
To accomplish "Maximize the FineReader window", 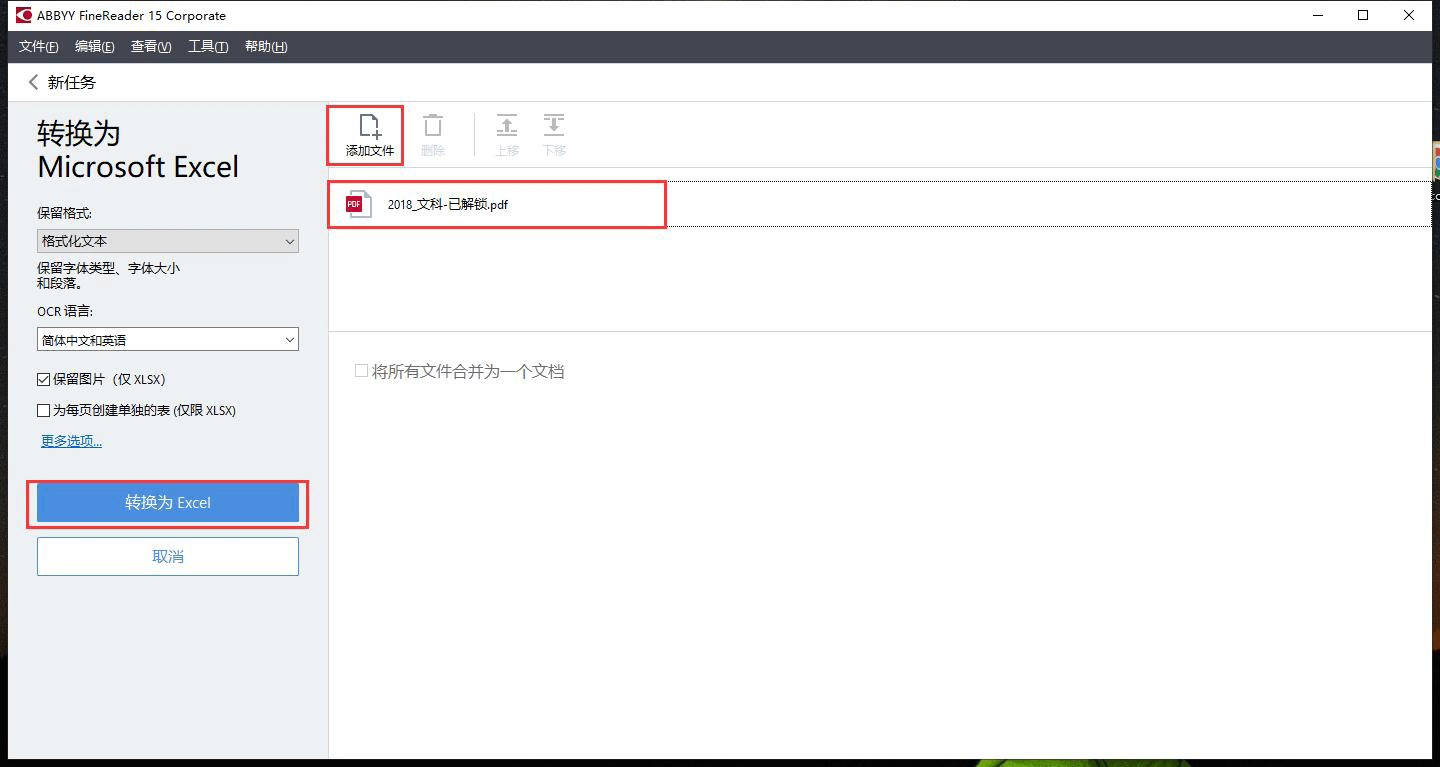I will coord(1363,15).
